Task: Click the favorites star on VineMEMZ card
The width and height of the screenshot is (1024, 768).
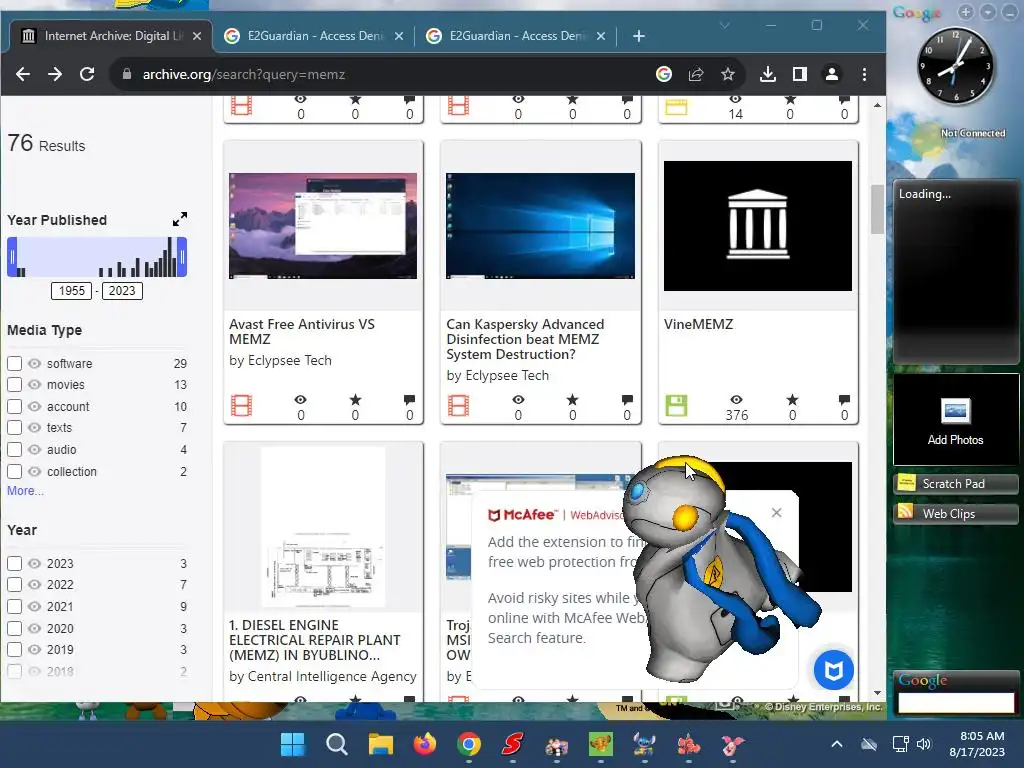Action: coord(792,400)
